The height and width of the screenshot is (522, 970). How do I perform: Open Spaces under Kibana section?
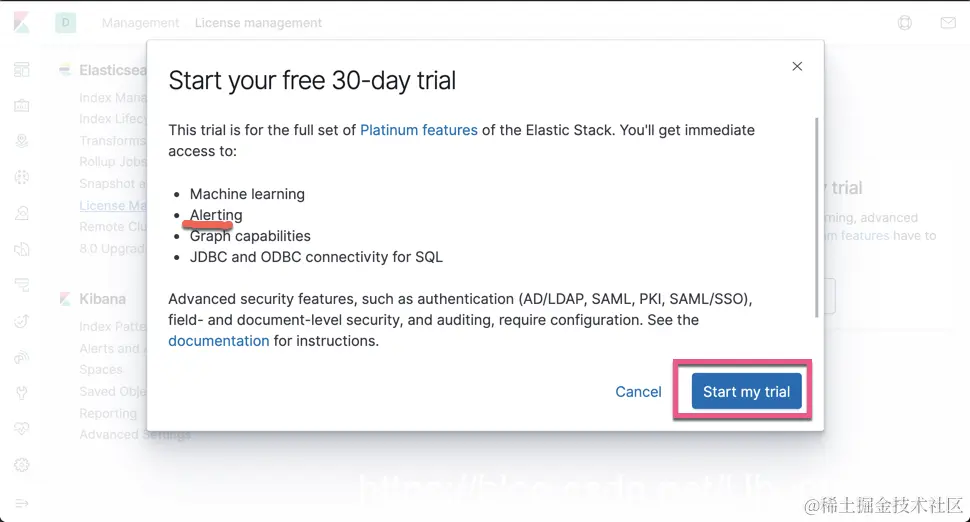pyautogui.click(x=101, y=369)
